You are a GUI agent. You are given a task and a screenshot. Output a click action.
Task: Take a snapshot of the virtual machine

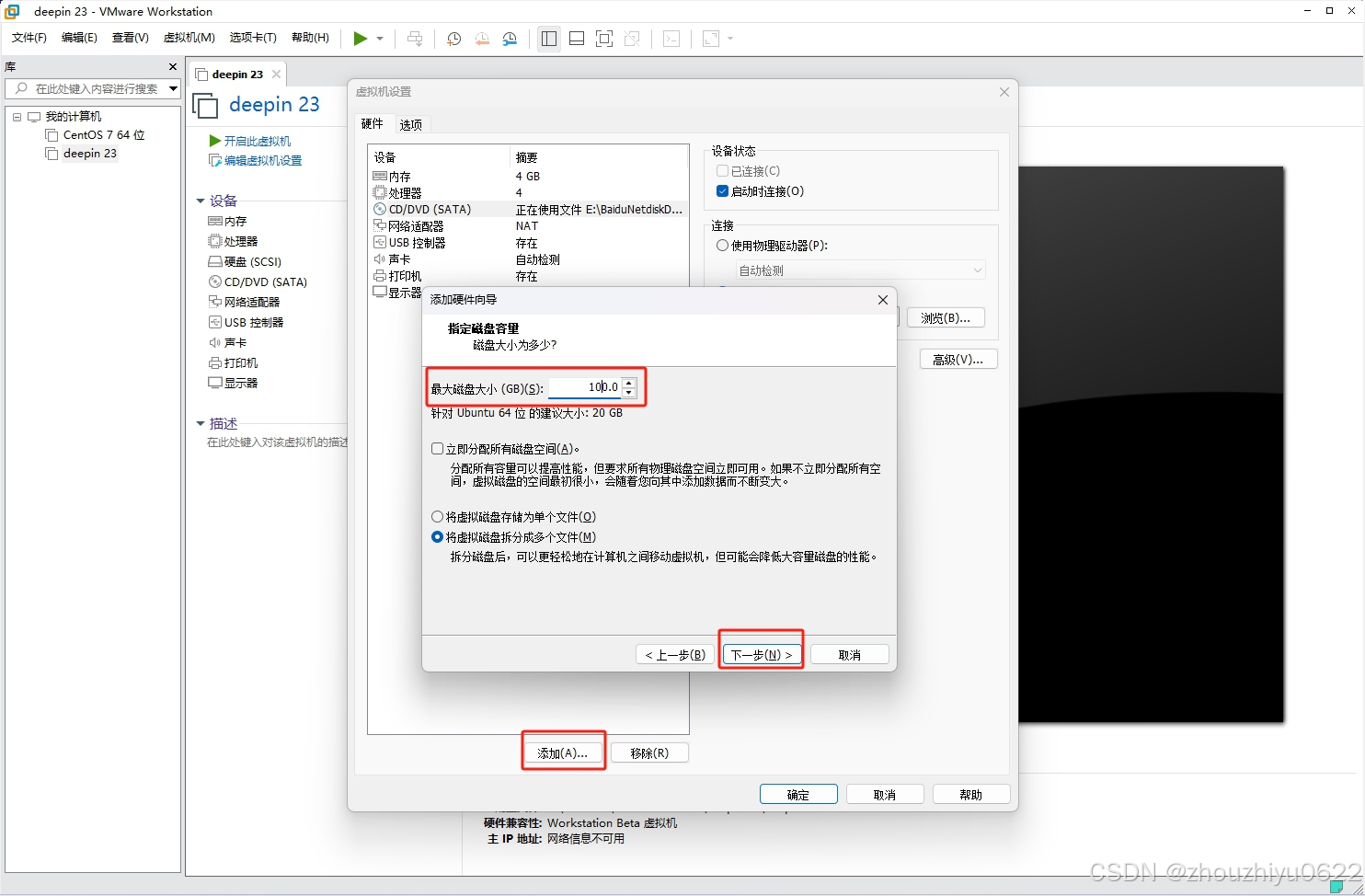453,39
